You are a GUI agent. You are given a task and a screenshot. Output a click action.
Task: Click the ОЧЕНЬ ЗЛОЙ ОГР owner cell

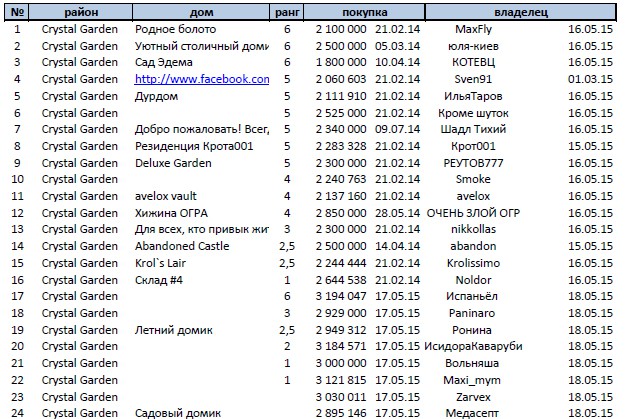coord(473,213)
